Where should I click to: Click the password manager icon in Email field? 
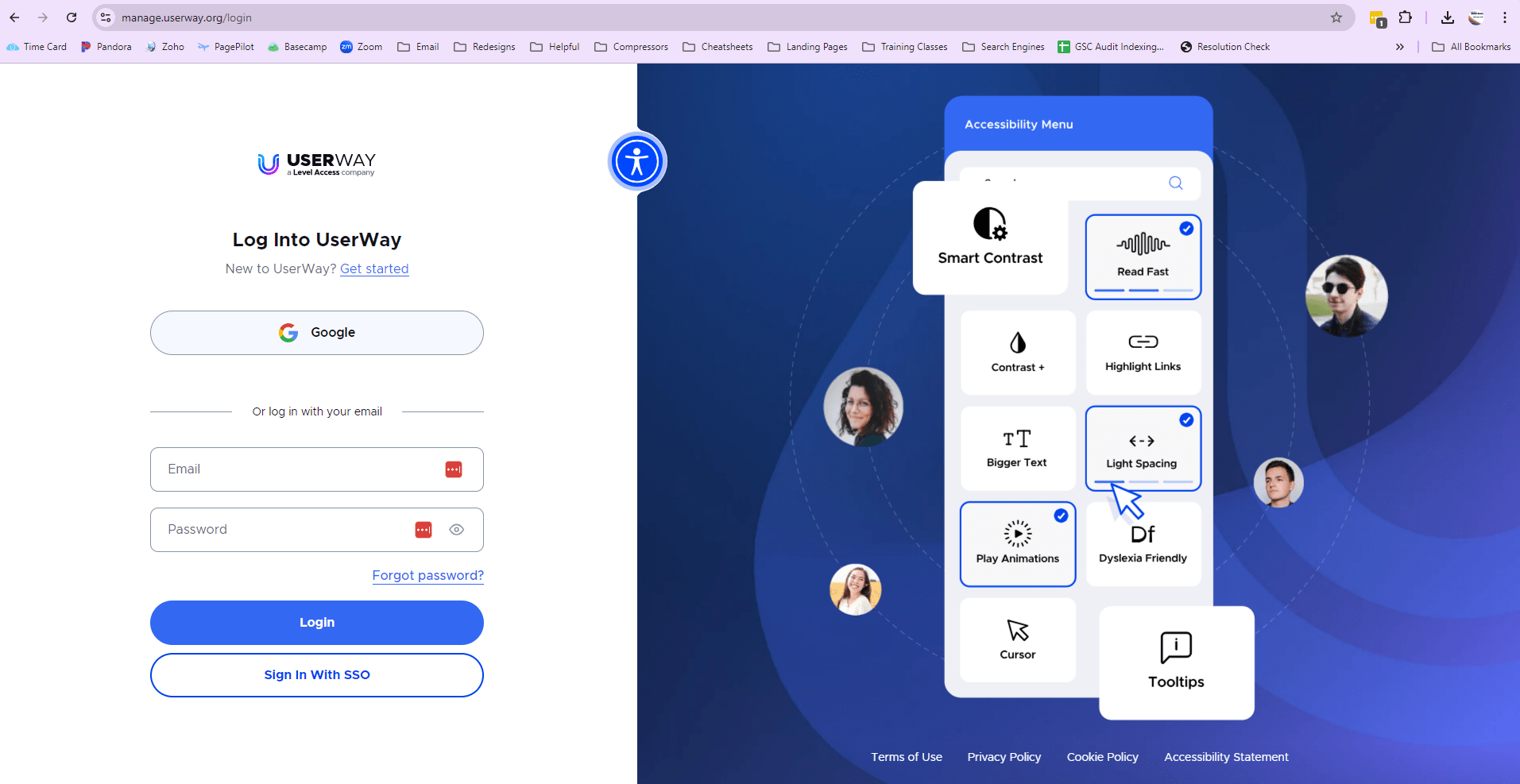click(453, 469)
